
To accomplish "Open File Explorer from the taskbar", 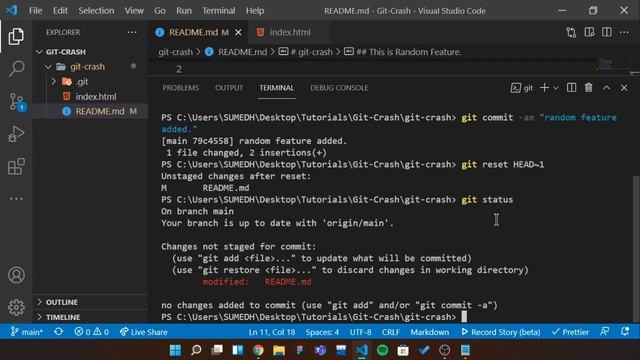I will tap(279, 350).
